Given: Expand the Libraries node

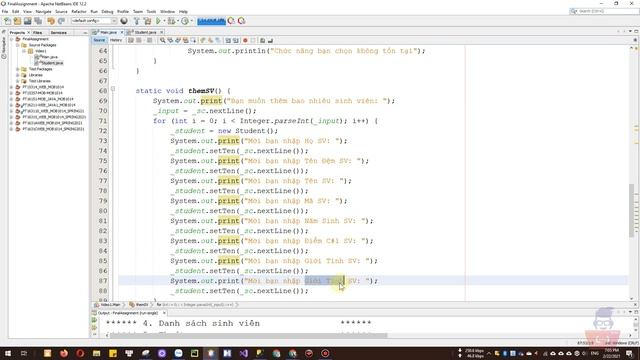Looking at the screenshot, I should [x=18, y=75].
